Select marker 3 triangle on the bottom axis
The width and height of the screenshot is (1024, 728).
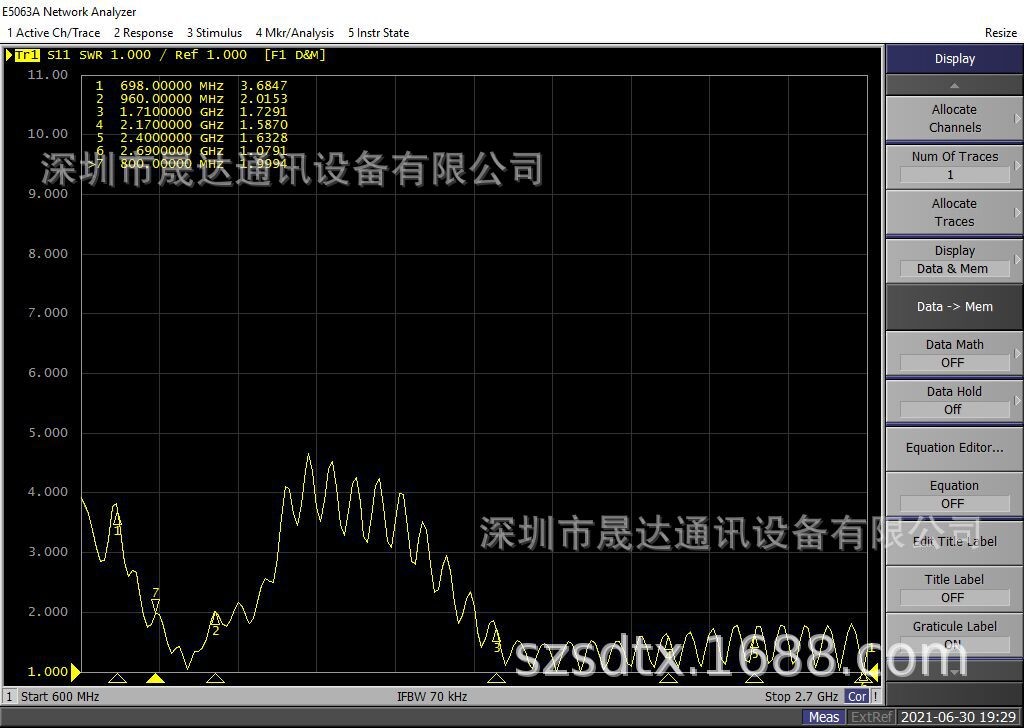coord(496,678)
